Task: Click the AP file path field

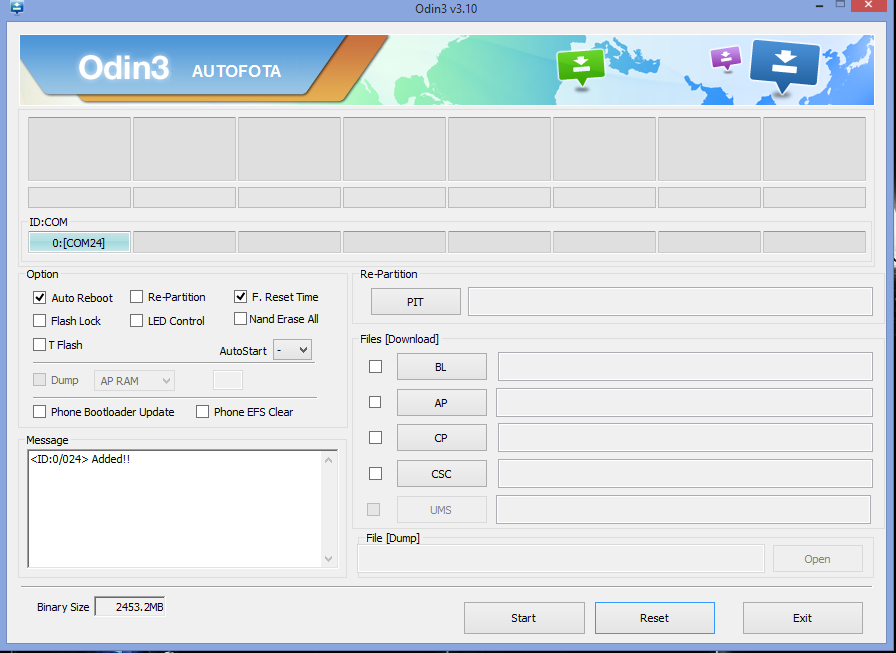Action: [684, 403]
